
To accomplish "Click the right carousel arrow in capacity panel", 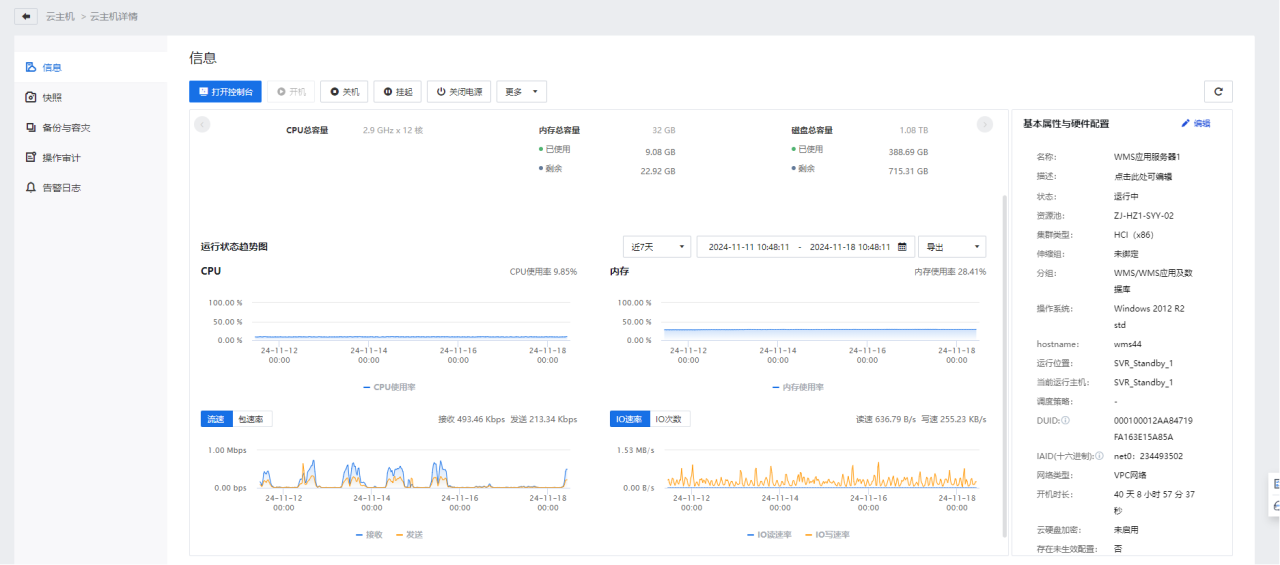I will click(984, 124).
